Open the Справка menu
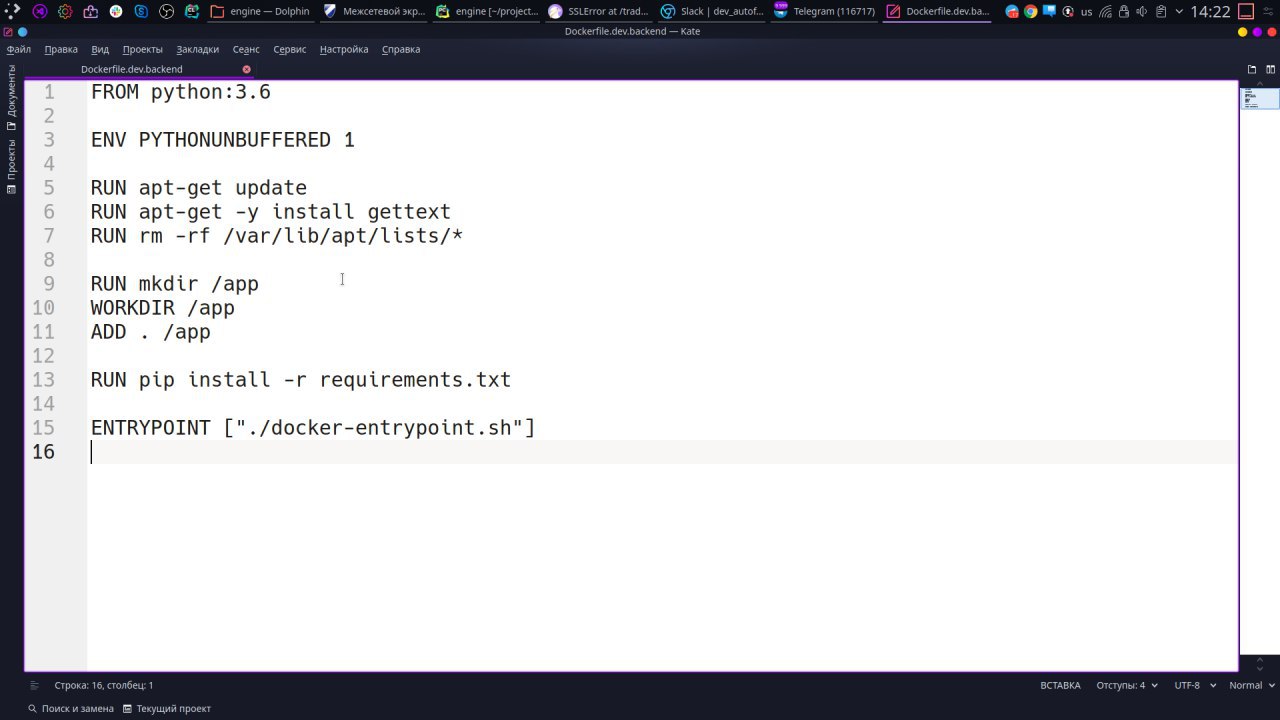The height and width of the screenshot is (720, 1280). click(401, 49)
